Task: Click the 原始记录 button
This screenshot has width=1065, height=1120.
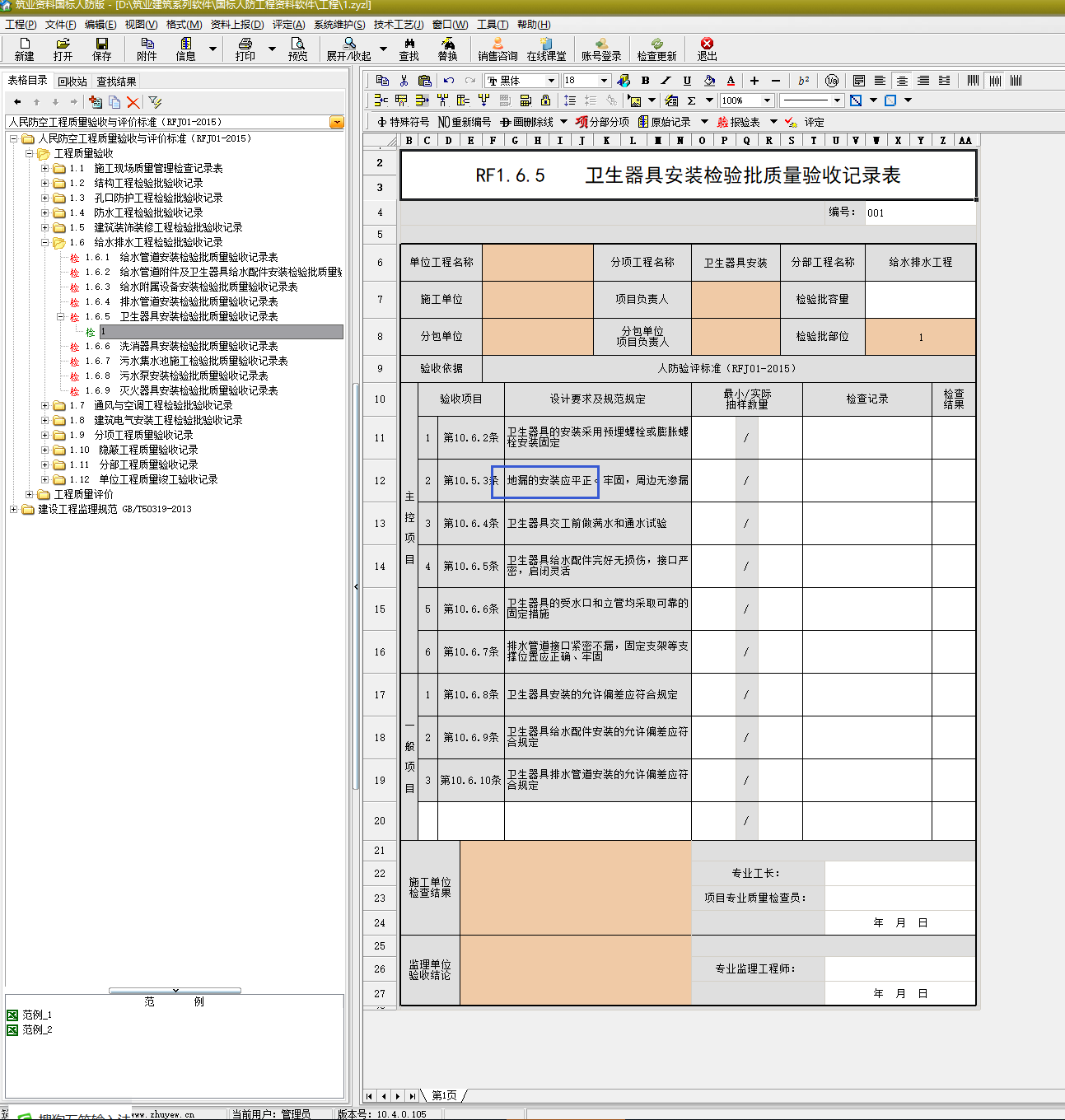Action: click(665, 122)
